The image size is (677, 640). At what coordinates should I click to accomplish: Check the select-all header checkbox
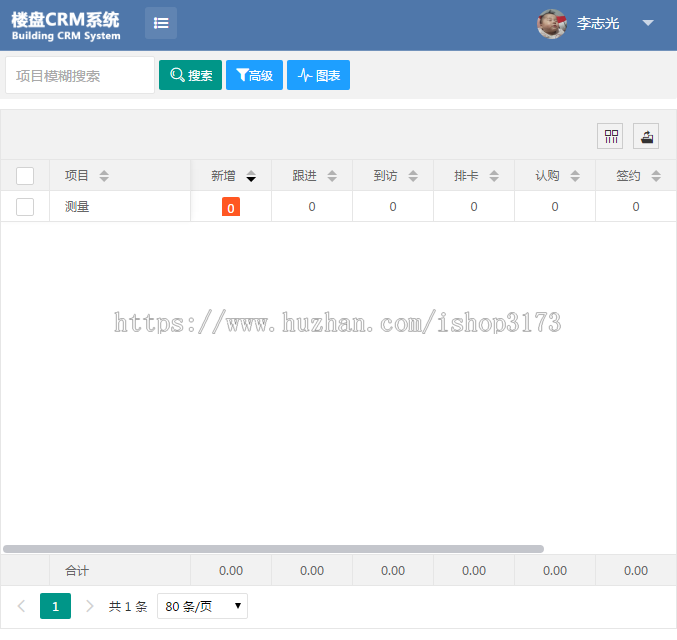click(x=25, y=176)
